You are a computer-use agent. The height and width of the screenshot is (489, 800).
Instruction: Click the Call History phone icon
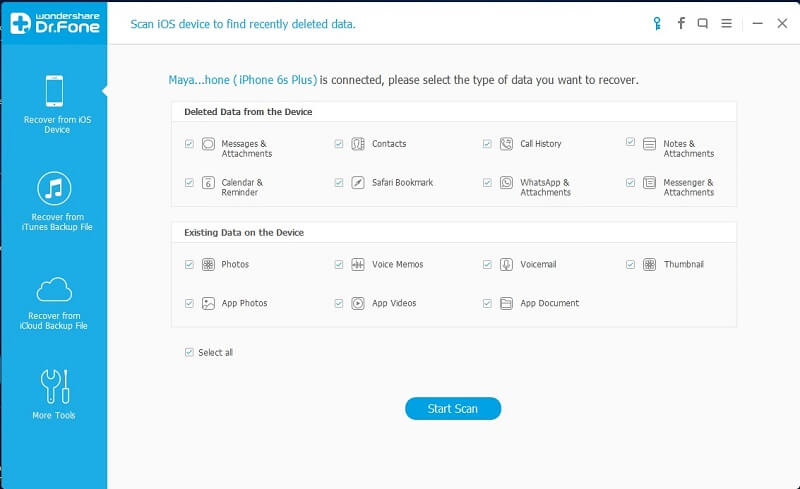[507, 144]
